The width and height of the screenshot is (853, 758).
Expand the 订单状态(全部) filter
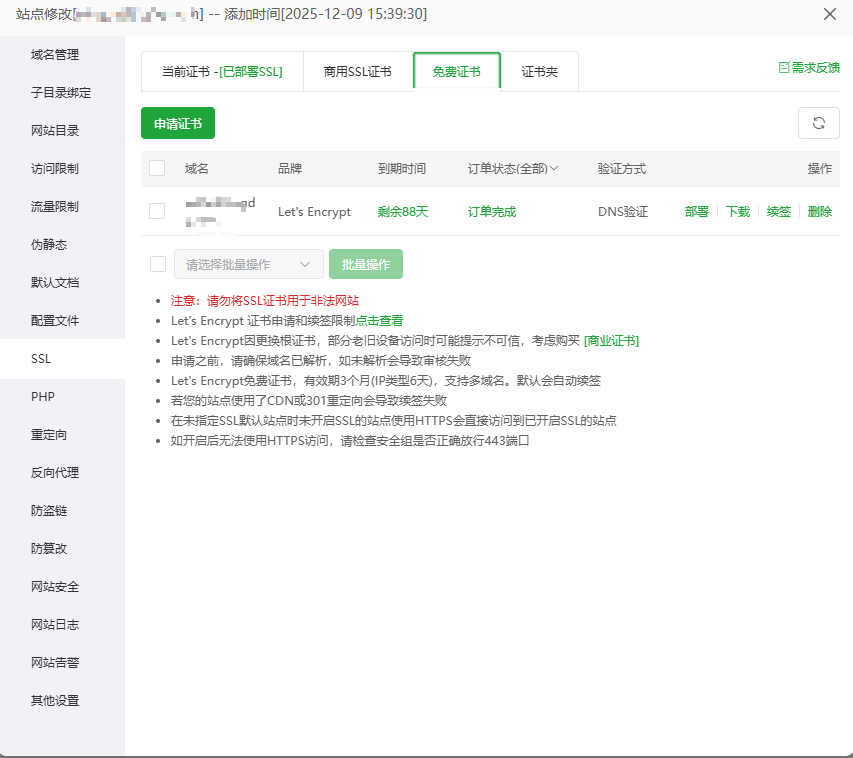pos(513,169)
